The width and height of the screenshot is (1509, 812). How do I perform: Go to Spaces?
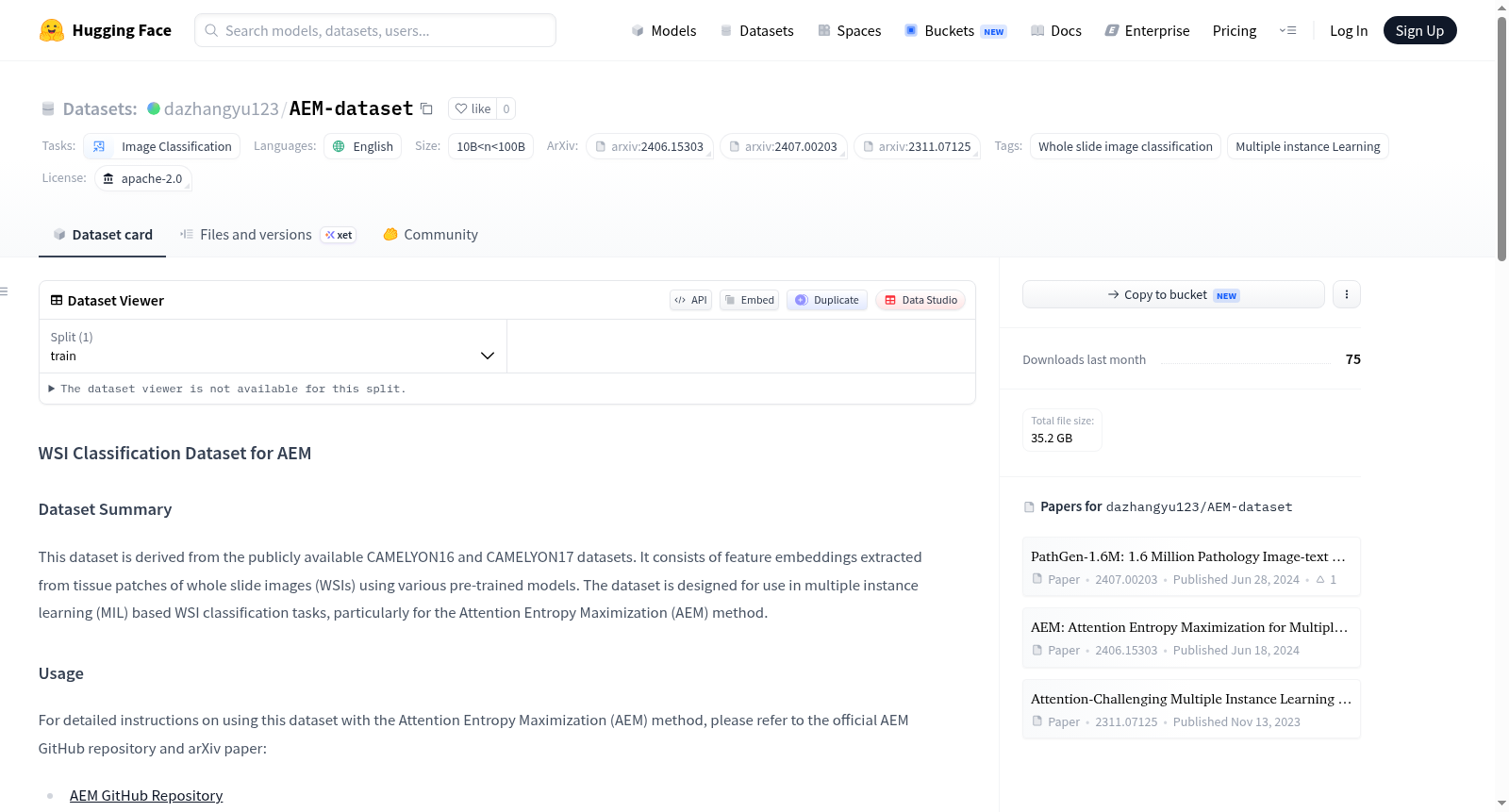tap(850, 30)
